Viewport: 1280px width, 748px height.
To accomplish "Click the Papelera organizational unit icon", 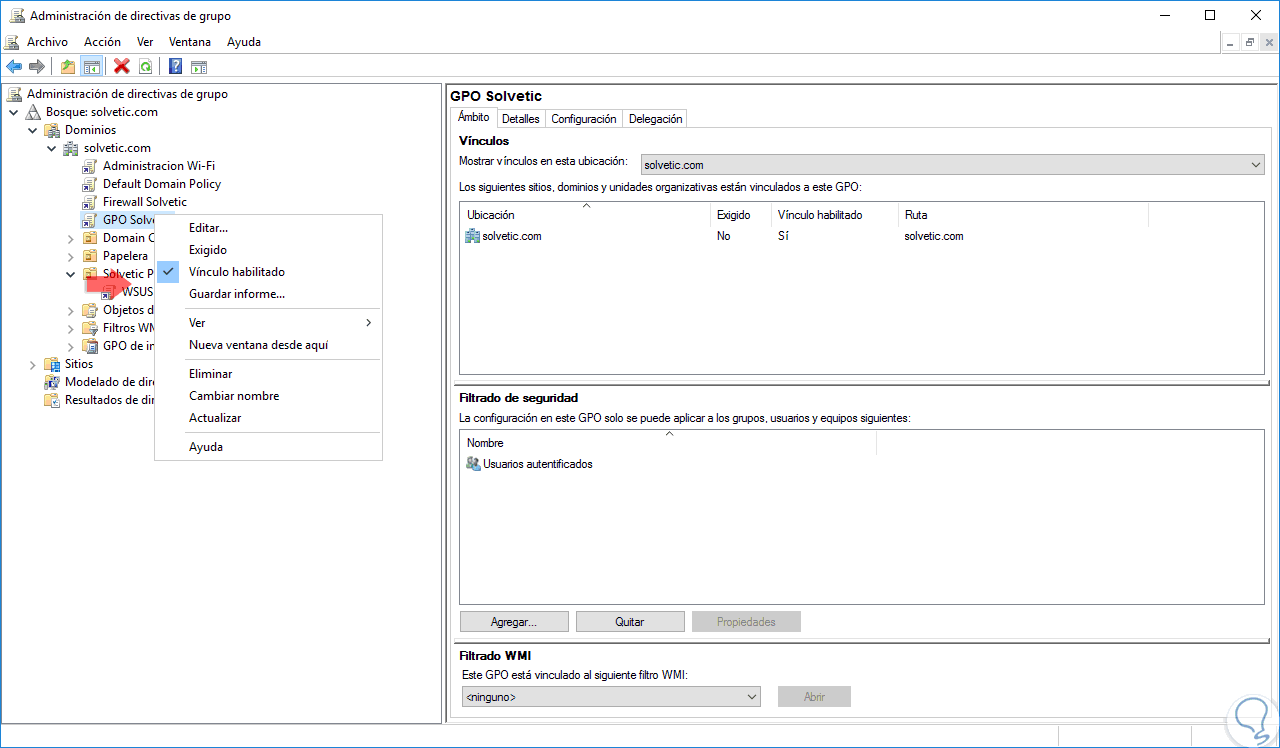I will [90, 256].
